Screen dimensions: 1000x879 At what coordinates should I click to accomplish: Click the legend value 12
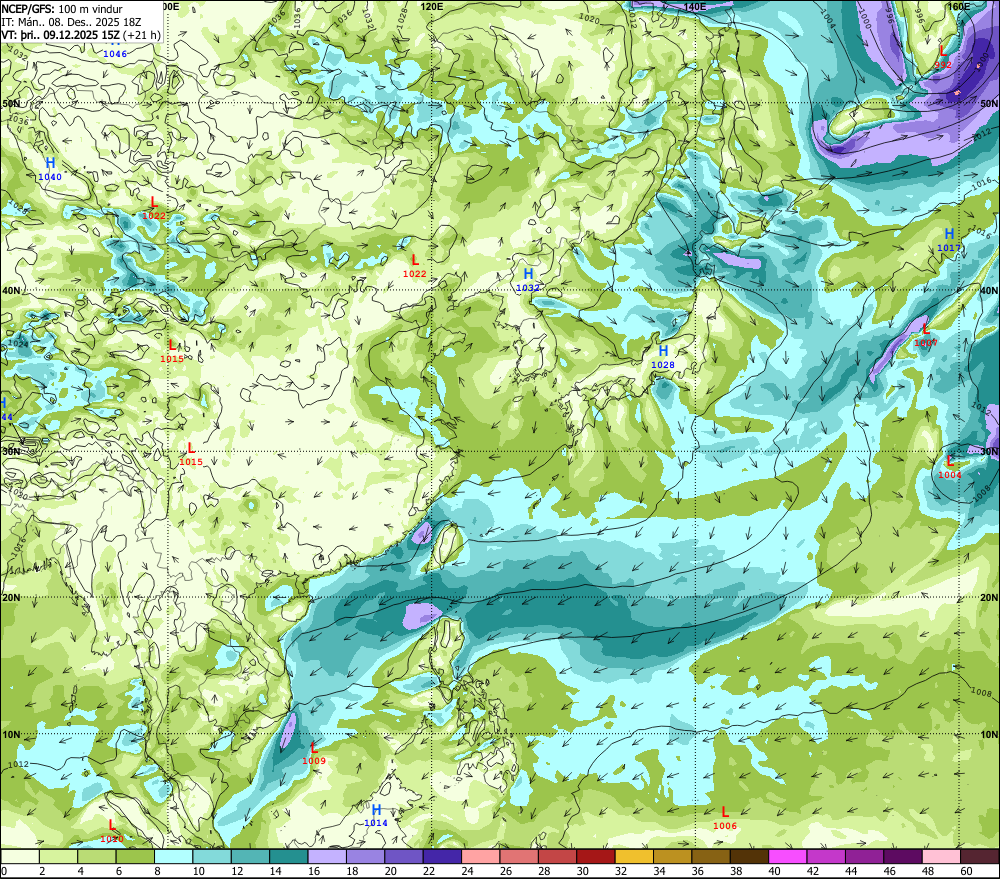click(237, 871)
